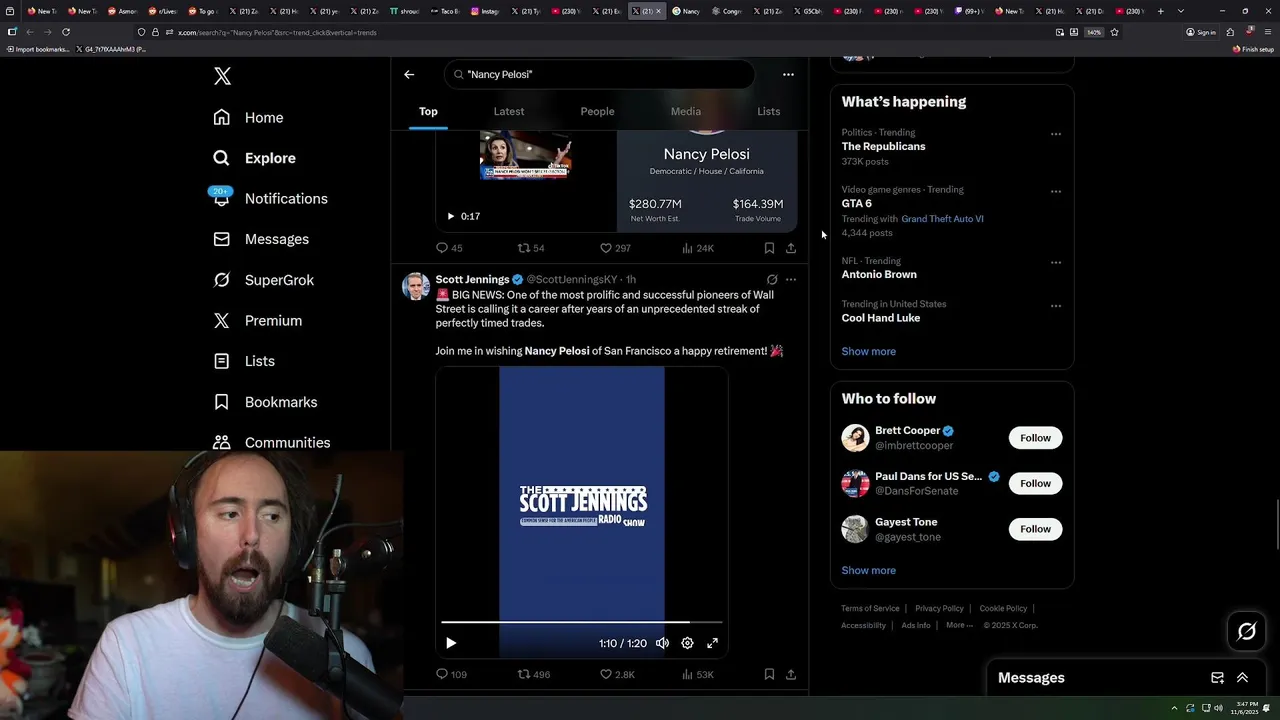Viewport: 1280px width, 720px height.
Task: Enter fullscreen on the Scott Jennings video
Action: coord(713,643)
